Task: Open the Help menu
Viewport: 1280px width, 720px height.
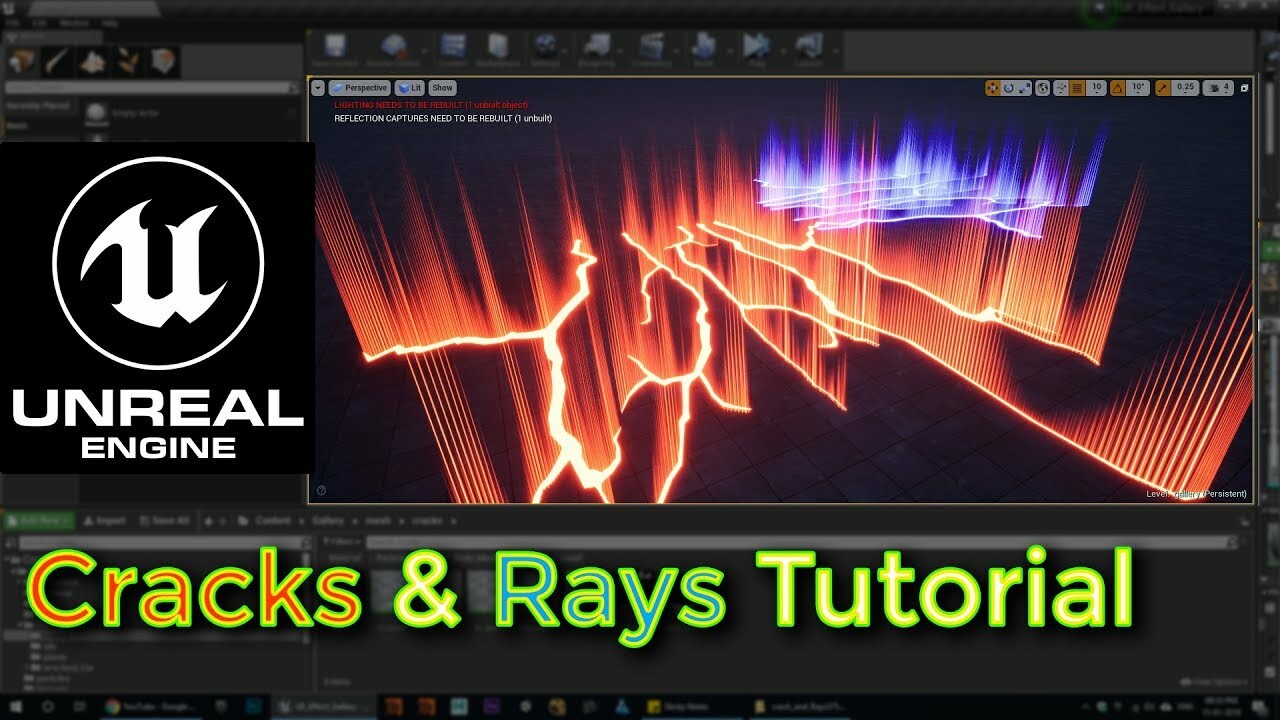Action: coord(109,22)
